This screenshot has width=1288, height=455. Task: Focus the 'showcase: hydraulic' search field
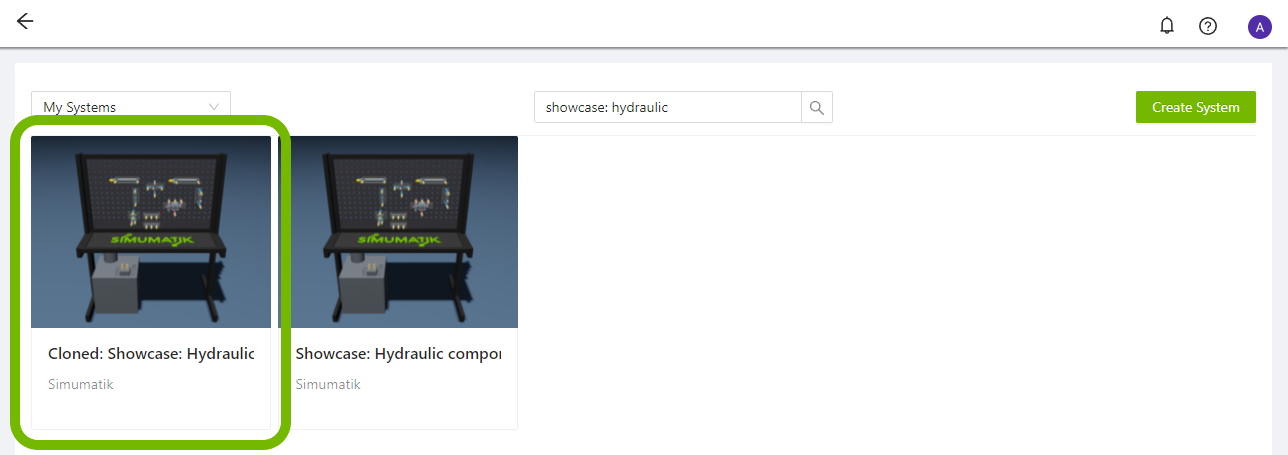[668, 107]
